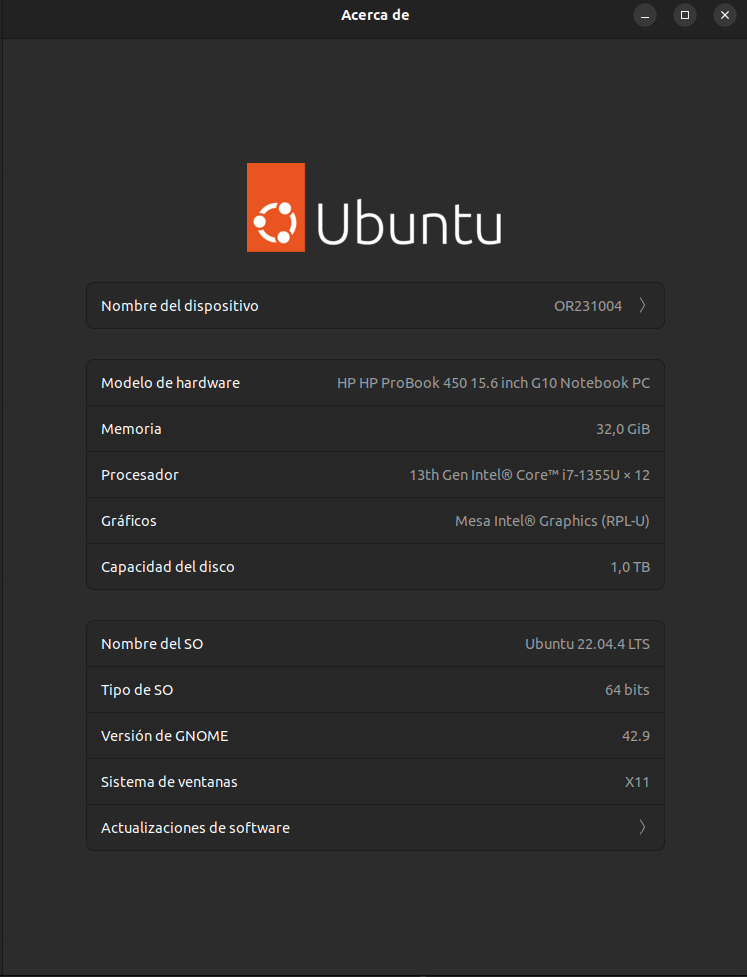Click the Acerca de title bar

pos(375,15)
